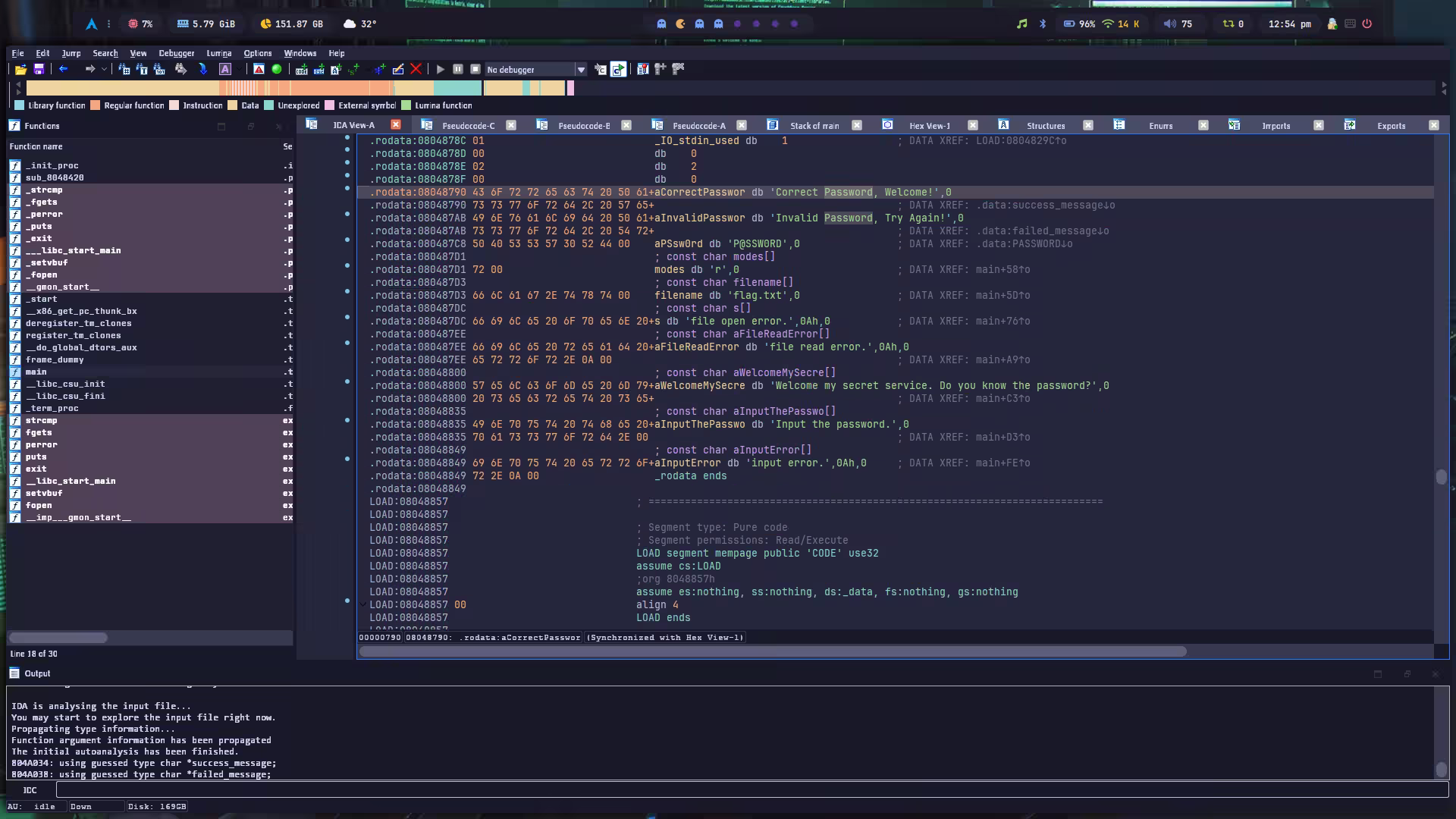
Task: Select the main function in list
Action: [36, 372]
